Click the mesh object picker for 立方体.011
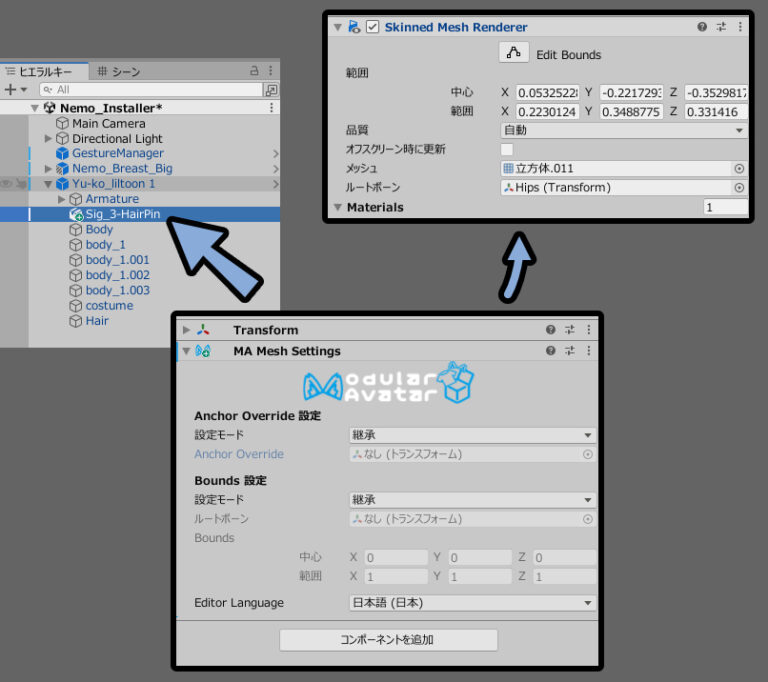 (739, 169)
